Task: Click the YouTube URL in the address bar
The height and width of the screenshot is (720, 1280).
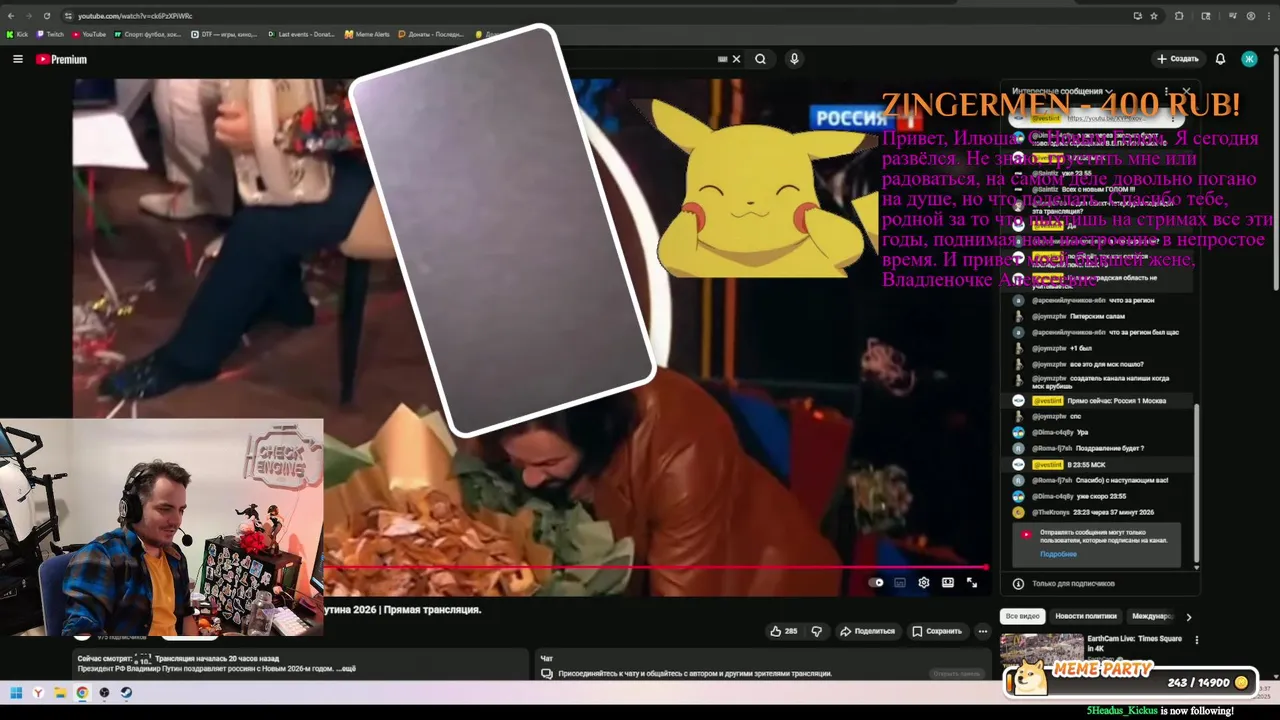Action: 135,16
